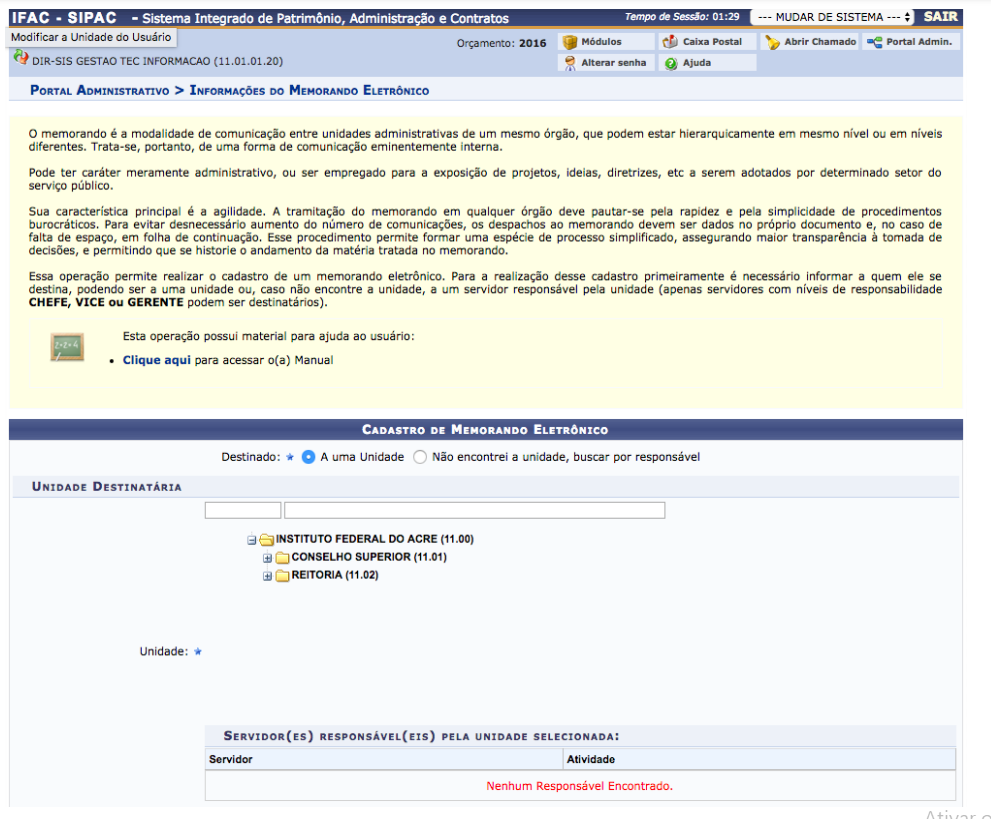Click DIR-SIS GESTAO TEC INFORMACAO unit text
Viewport: 991px width, 819px height.
(157, 61)
